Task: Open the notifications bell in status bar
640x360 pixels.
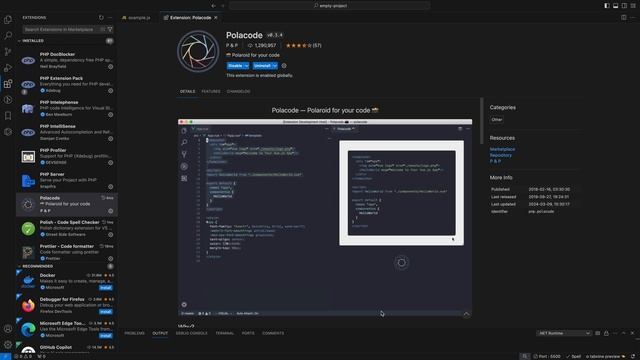Action: coord(633,356)
